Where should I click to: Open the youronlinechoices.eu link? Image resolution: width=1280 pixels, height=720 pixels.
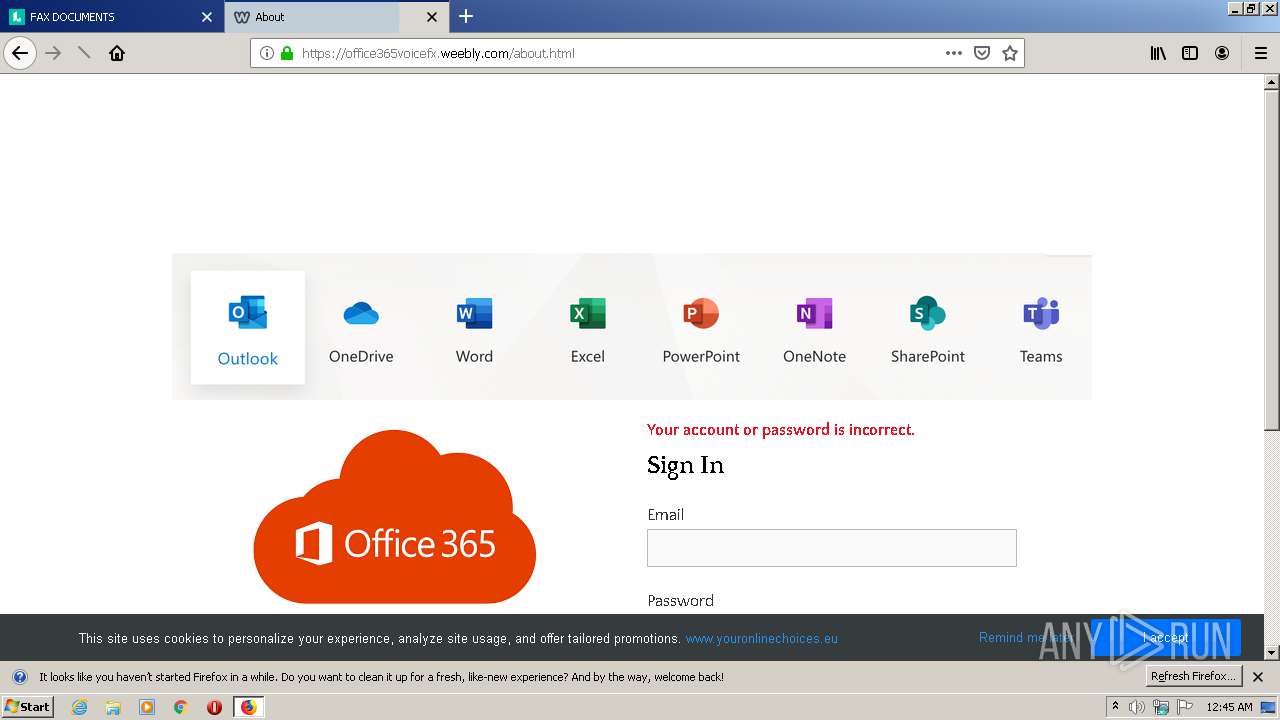pyautogui.click(x=762, y=638)
